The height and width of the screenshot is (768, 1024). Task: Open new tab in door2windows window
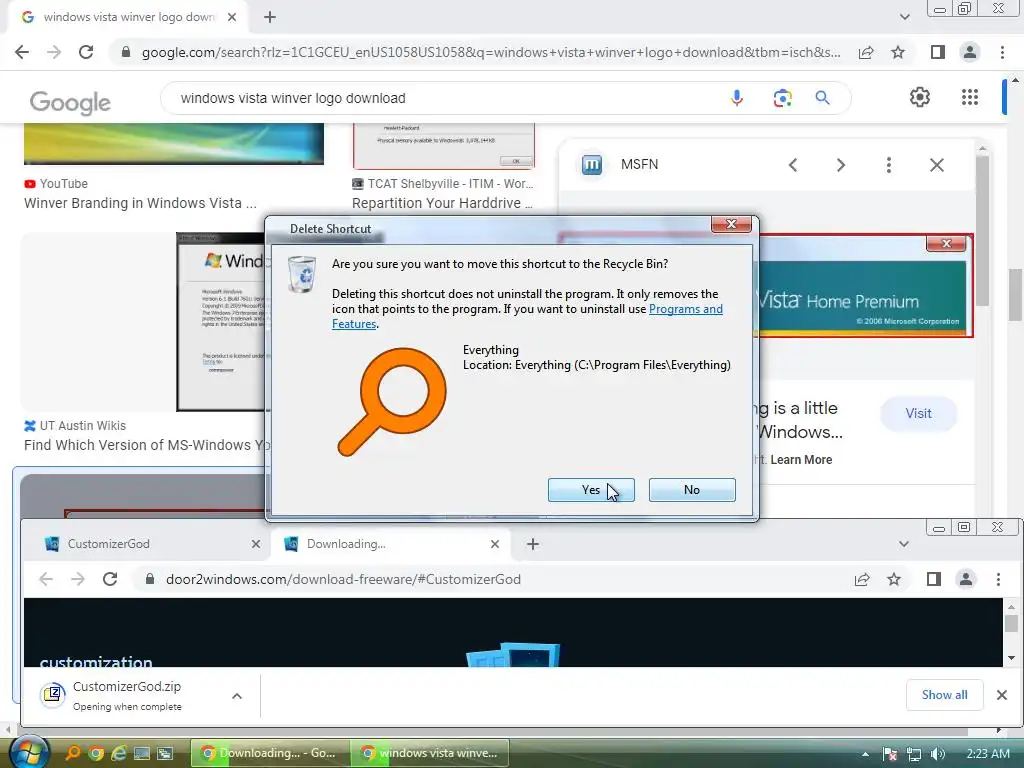[x=533, y=544]
